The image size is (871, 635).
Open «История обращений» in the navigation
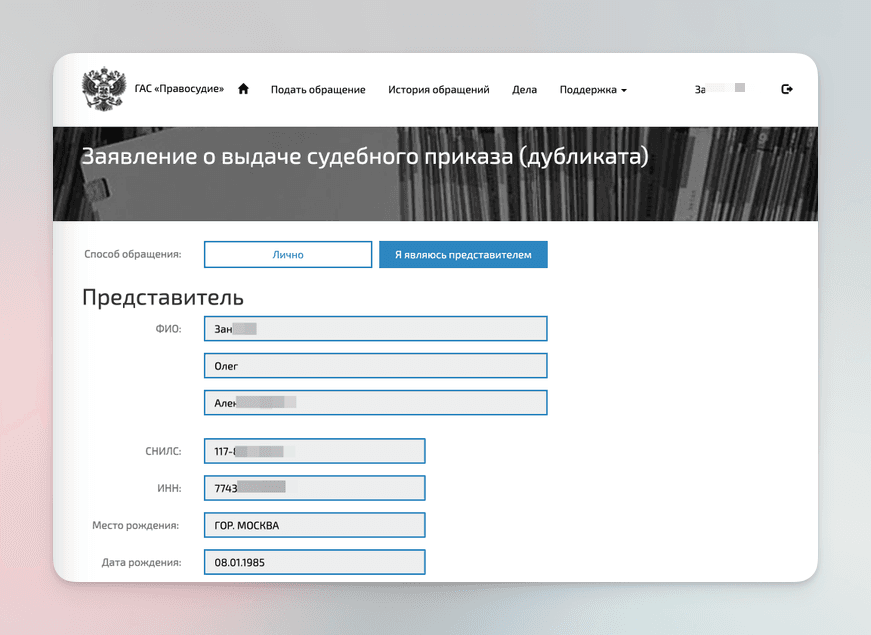438,89
